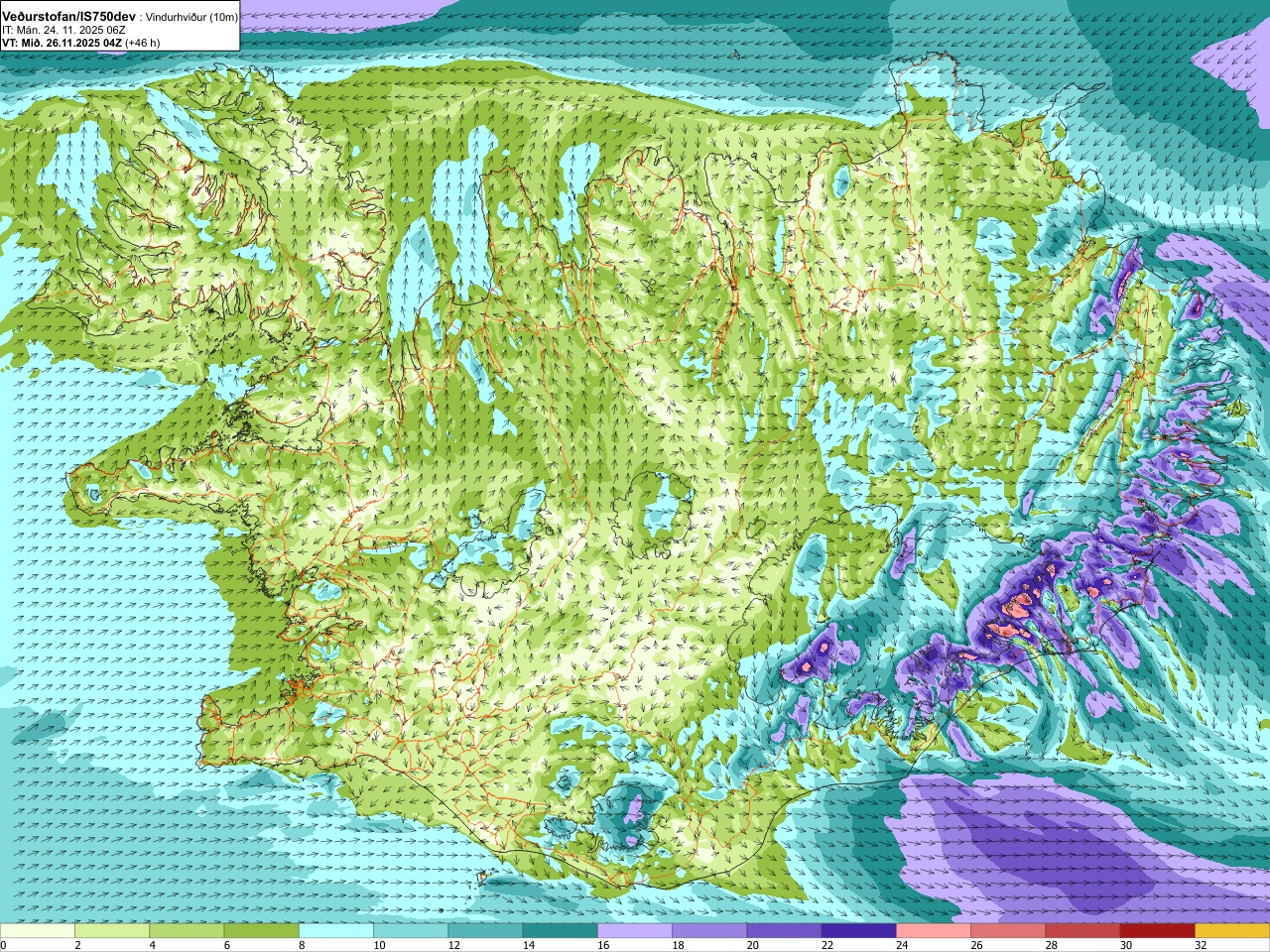Click the salmon 26–28 legend segment
This screenshot has height=952, width=1270.
coord(1008,931)
